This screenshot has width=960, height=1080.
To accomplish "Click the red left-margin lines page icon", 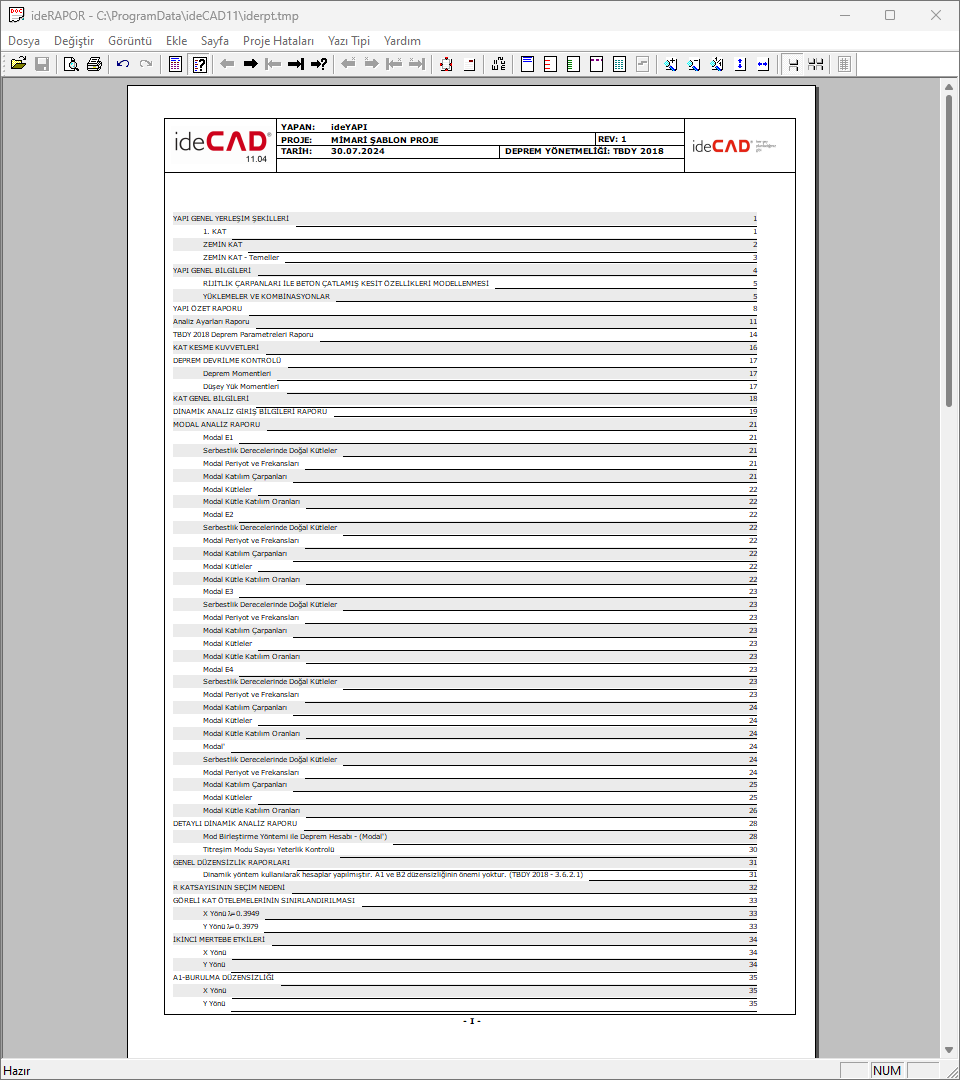I will pyautogui.click(x=550, y=64).
